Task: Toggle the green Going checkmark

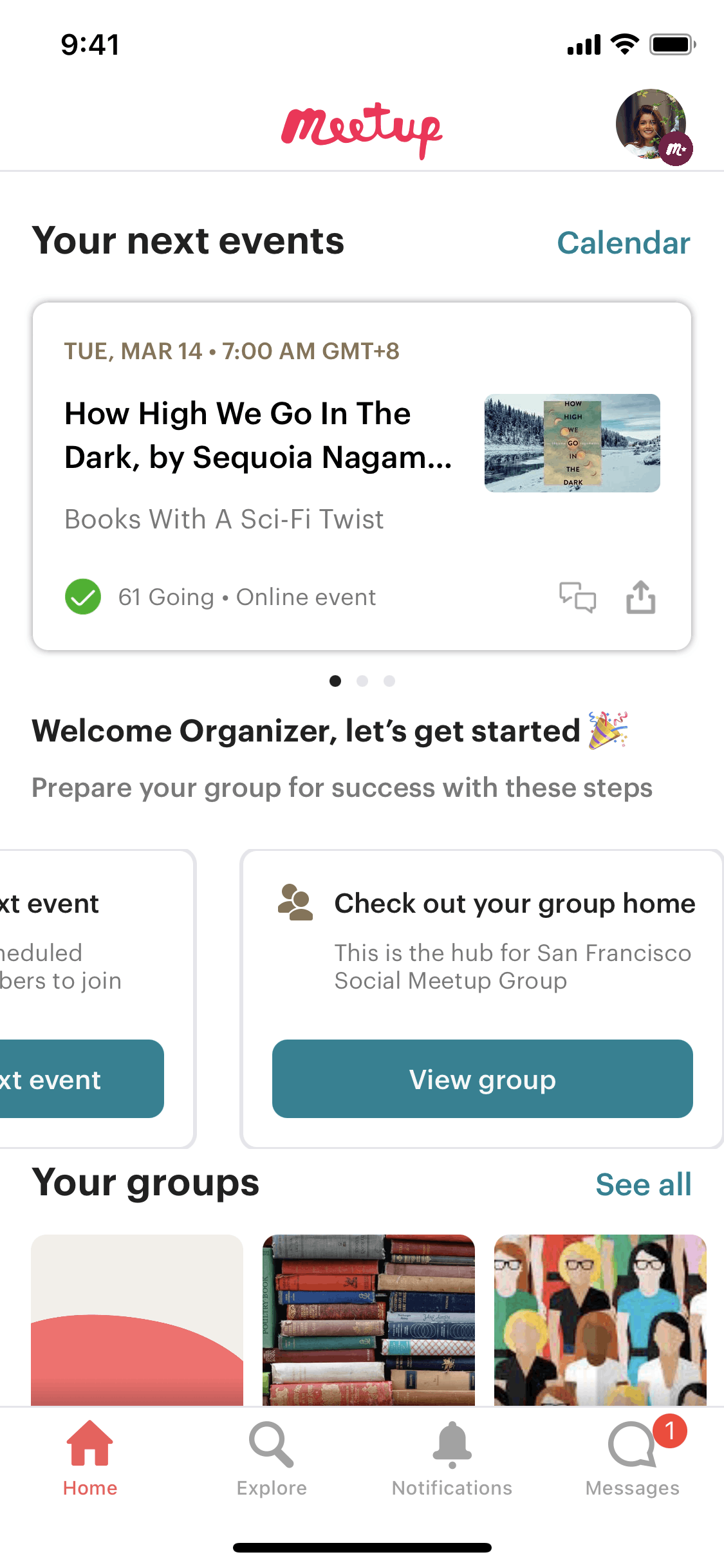Action: (83, 597)
